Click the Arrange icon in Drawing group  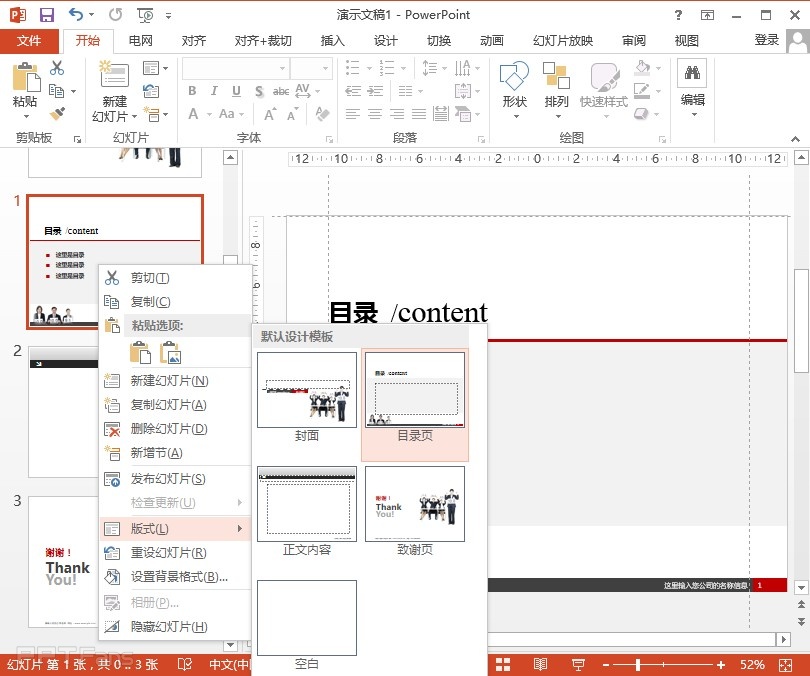(556, 80)
